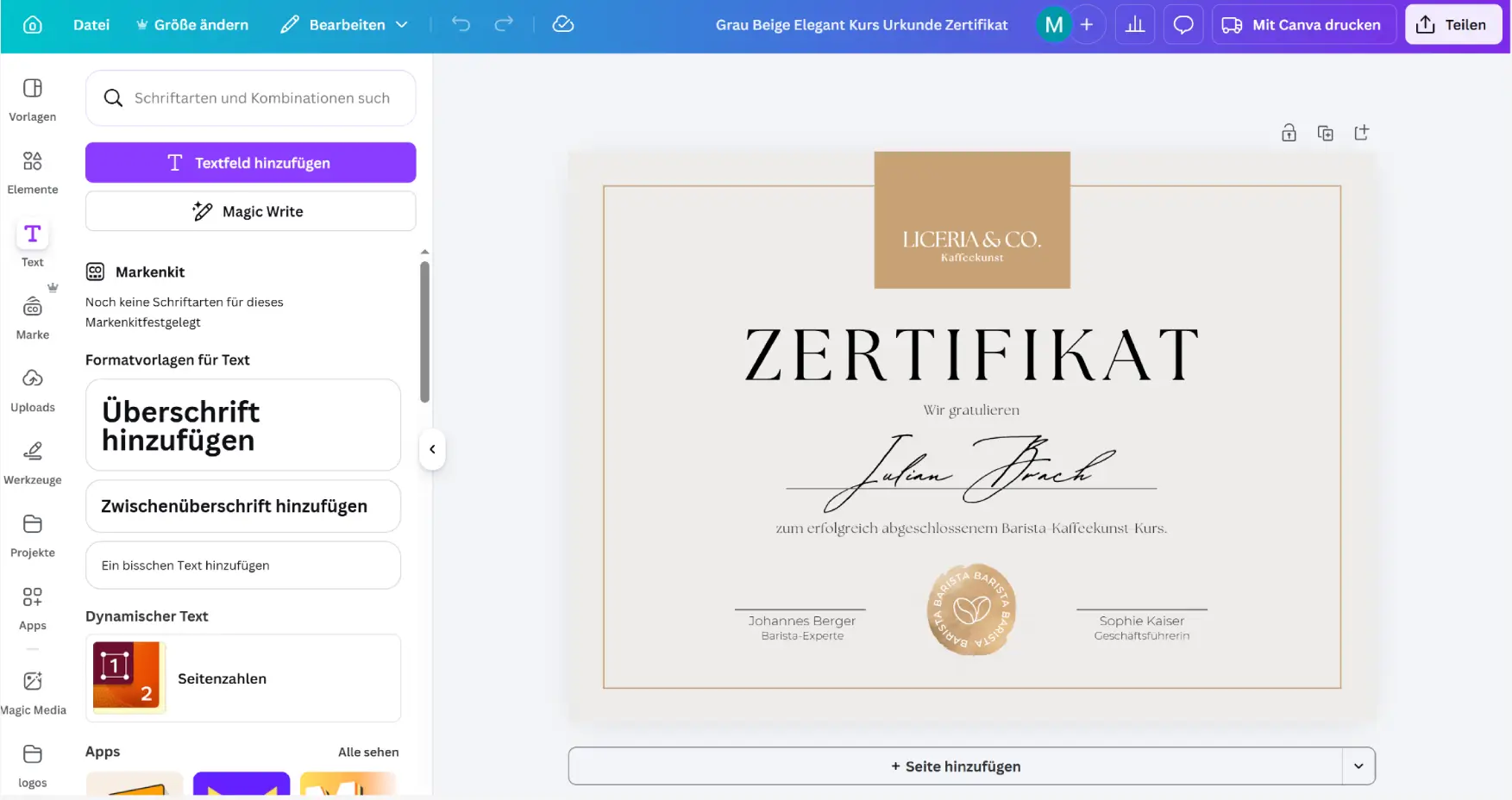Focus the font search field
This screenshot has width=1512, height=800.
click(x=250, y=98)
